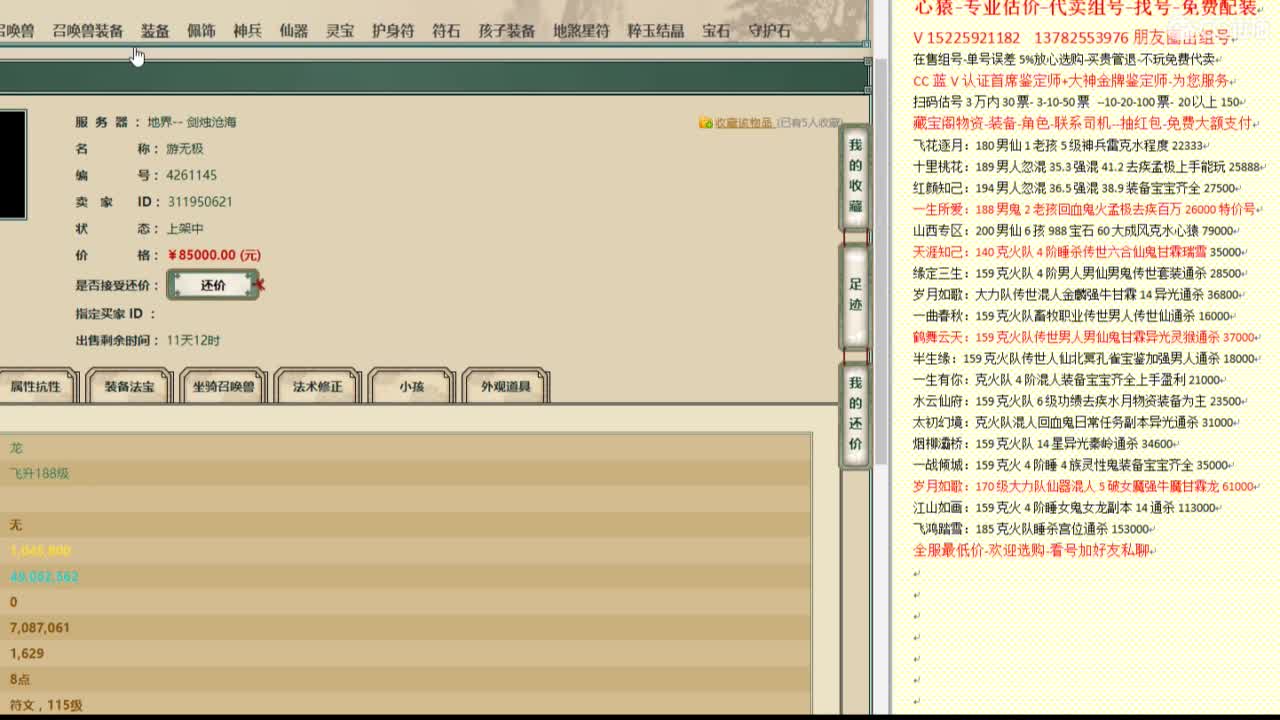Click the green plus badge on collect icon
Viewport: 1280px width, 720px height.
coord(710,121)
